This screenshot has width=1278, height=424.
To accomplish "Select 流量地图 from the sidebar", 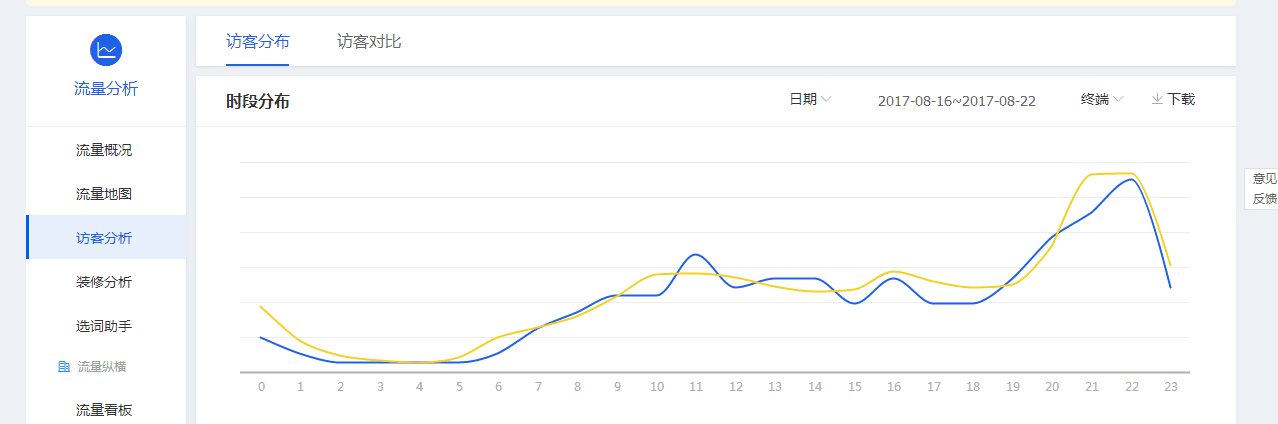I will coord(104,194).
